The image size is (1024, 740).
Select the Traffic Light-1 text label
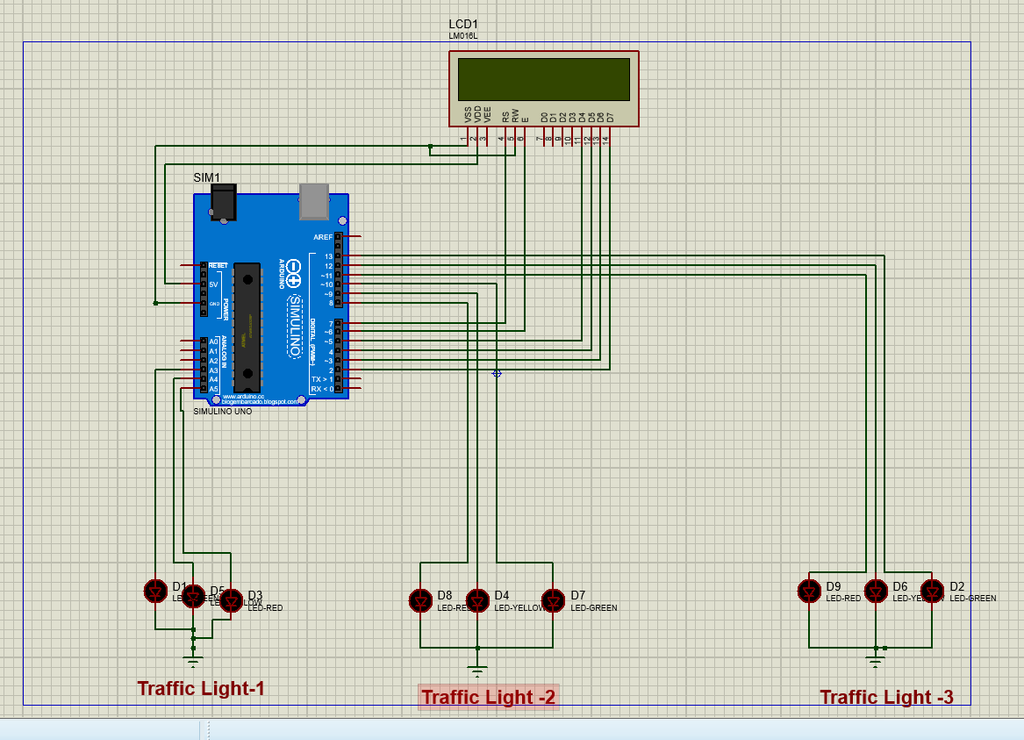[x=200, y=688]
